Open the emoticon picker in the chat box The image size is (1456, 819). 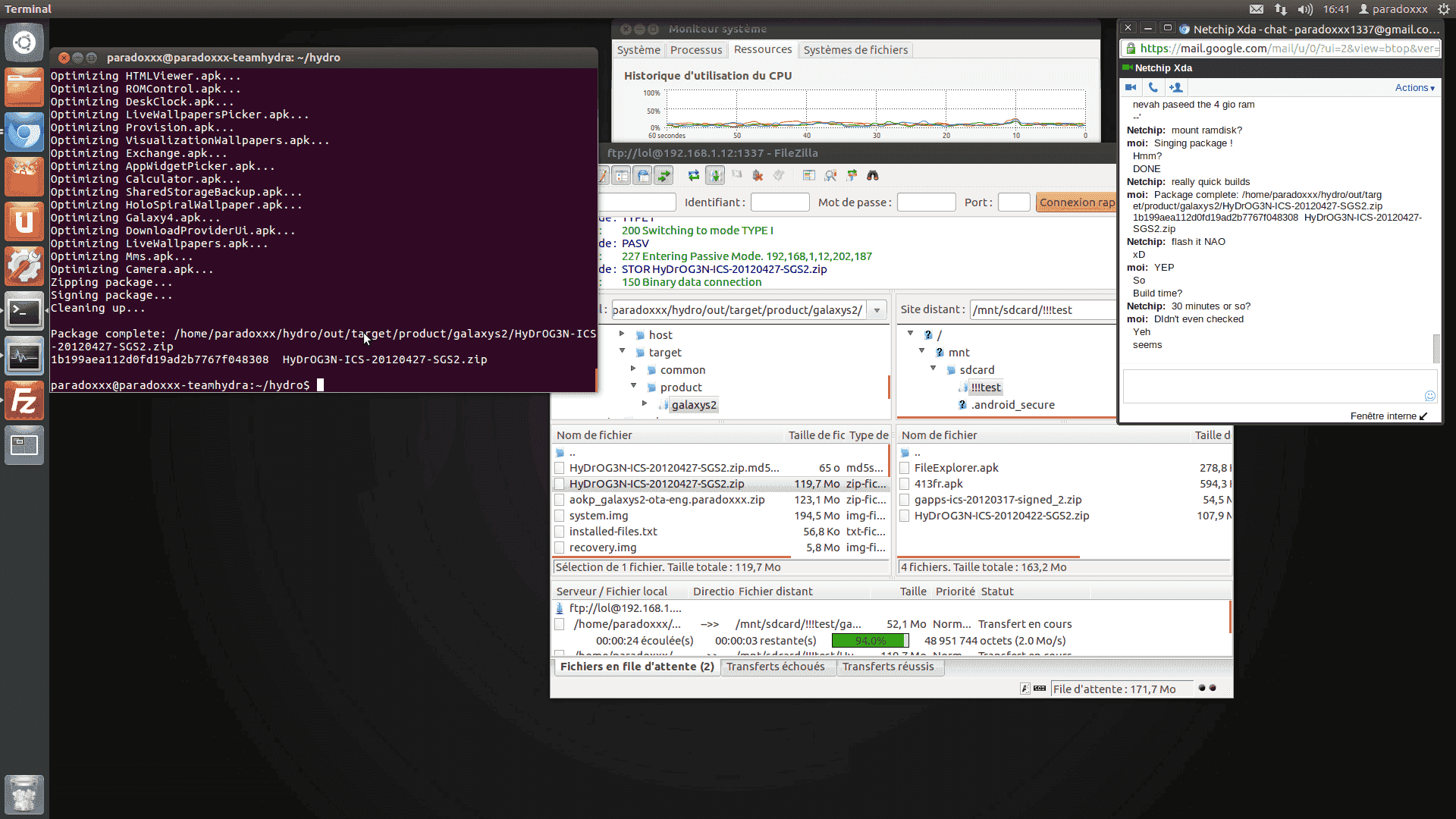tap(1429, 396)
